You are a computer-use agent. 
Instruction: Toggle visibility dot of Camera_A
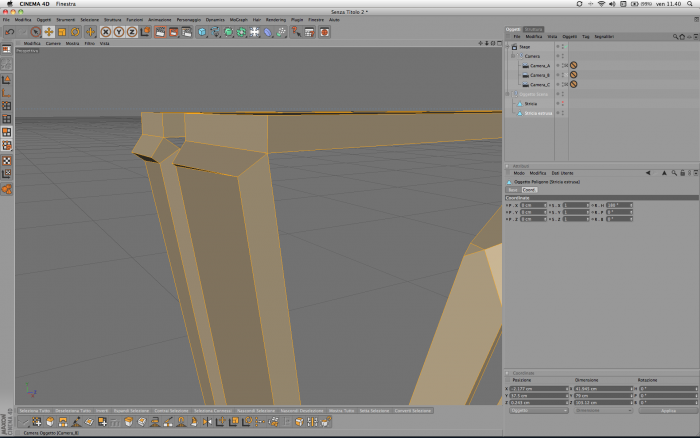point(558,65)
